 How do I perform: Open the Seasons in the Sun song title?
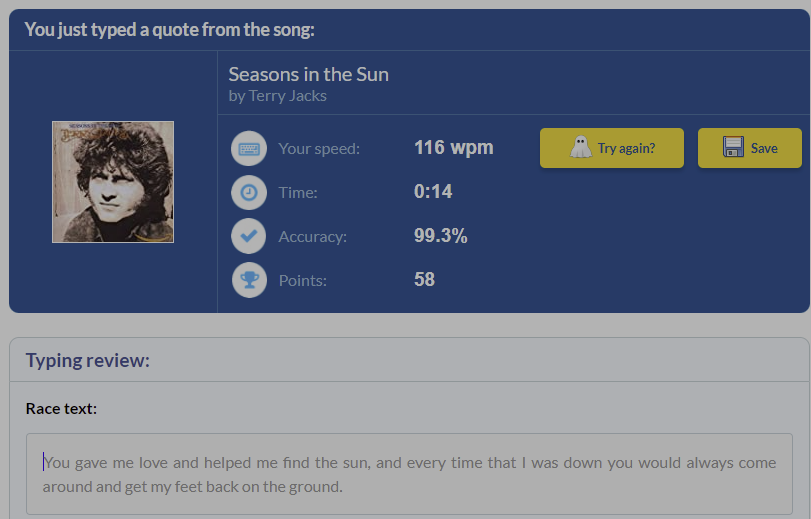(308, 74)
